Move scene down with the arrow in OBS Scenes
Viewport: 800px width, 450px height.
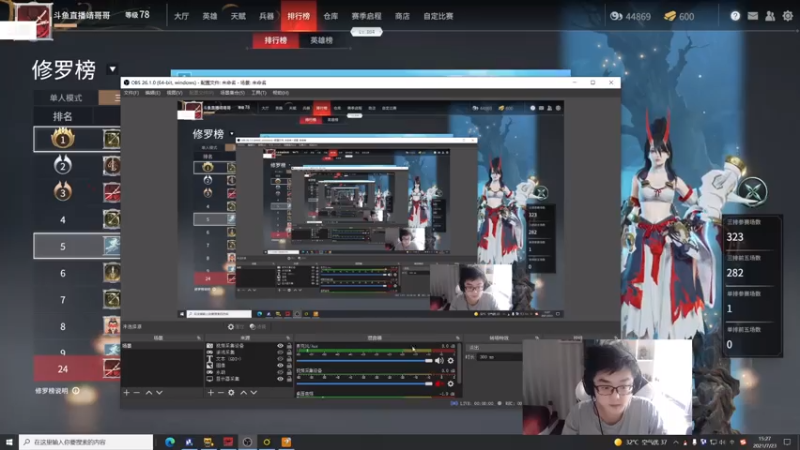[x=159, y=392]
